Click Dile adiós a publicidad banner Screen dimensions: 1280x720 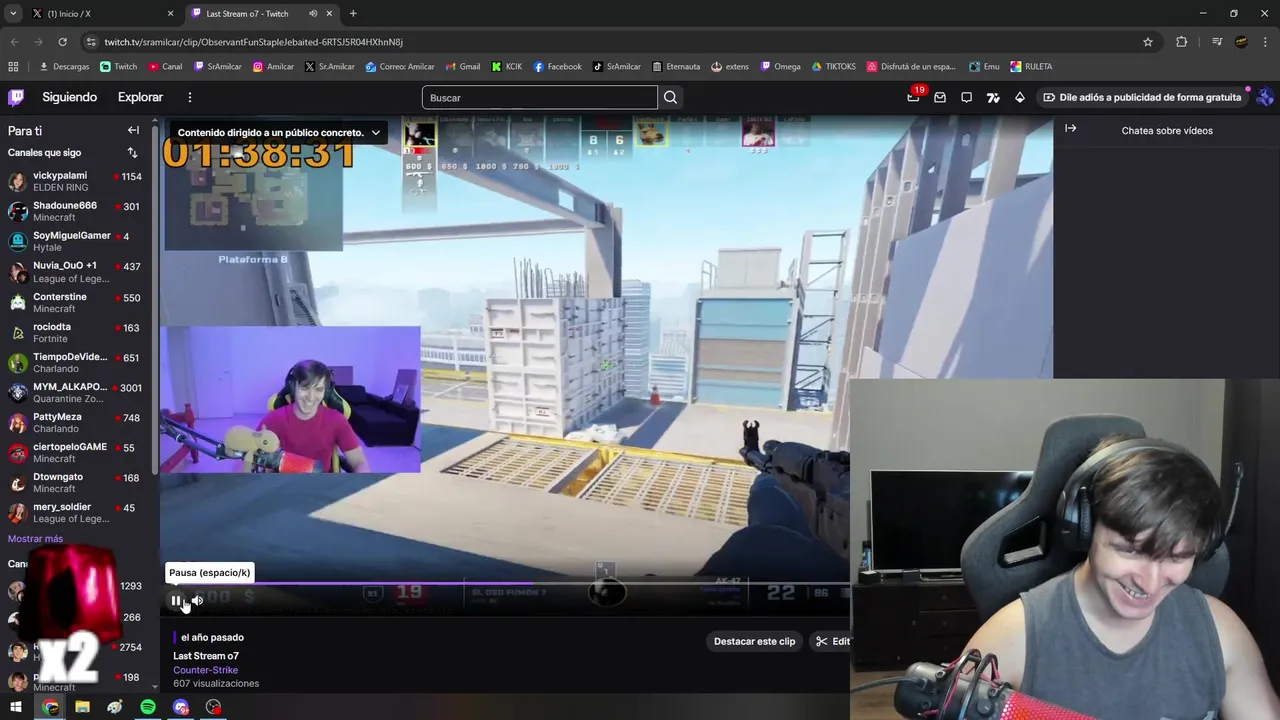tap(1142, 97)
